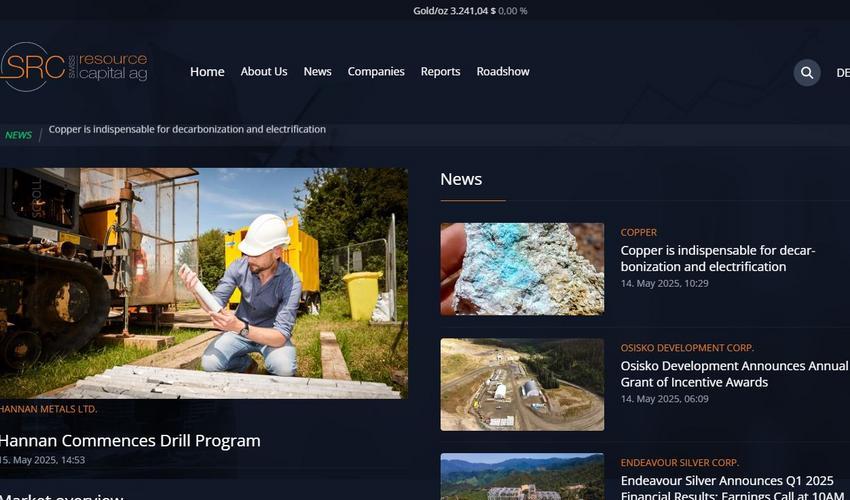This screenshot has width=850, height=500.
Task: Open the Endeavour Silver Q1 2025 headline
Action: tap(731, 487)
